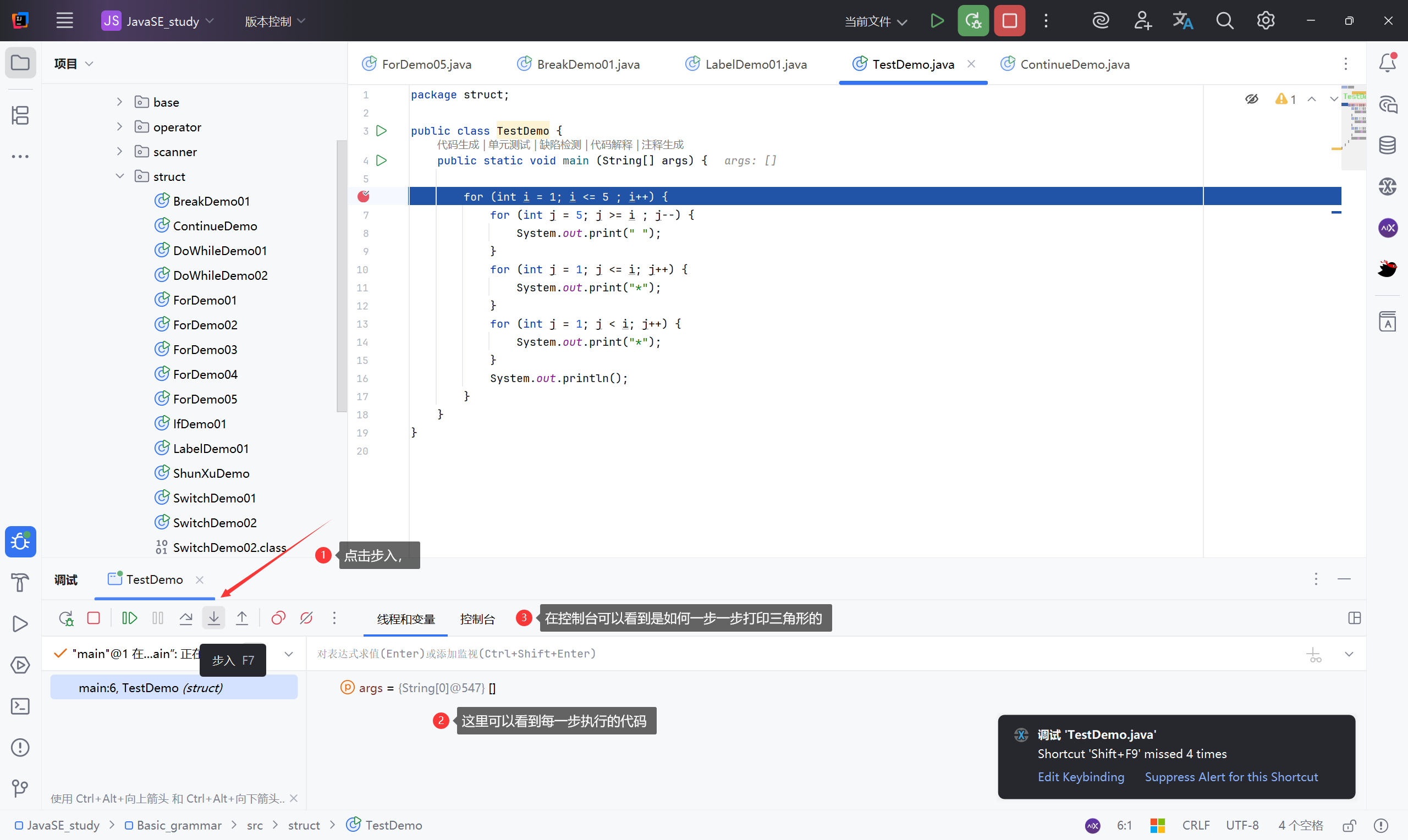Stop the debug session in debug toolbar
The width and height of the screenshot is (1408, 840).
point(94,617)
